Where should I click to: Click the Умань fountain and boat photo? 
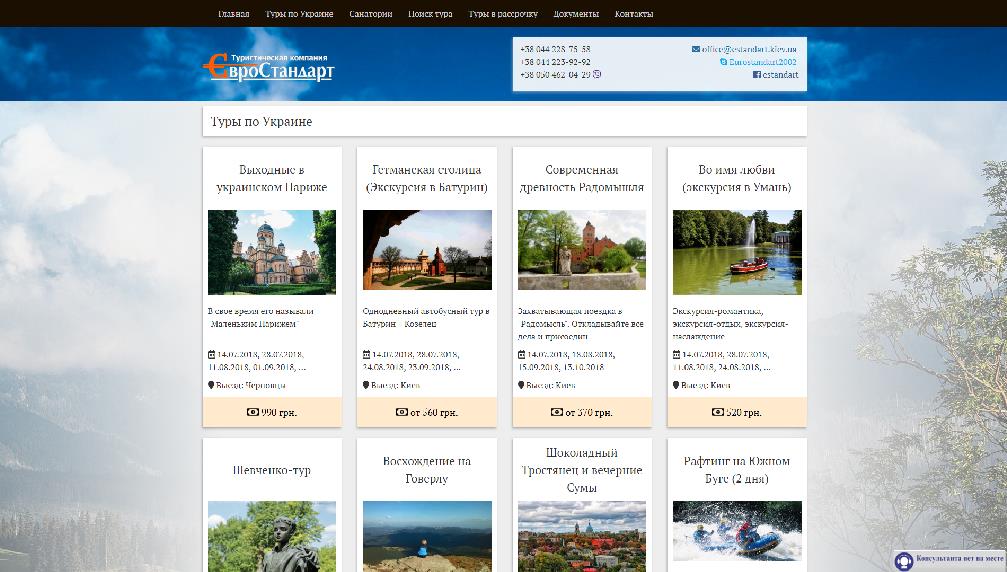click(737, 251)
